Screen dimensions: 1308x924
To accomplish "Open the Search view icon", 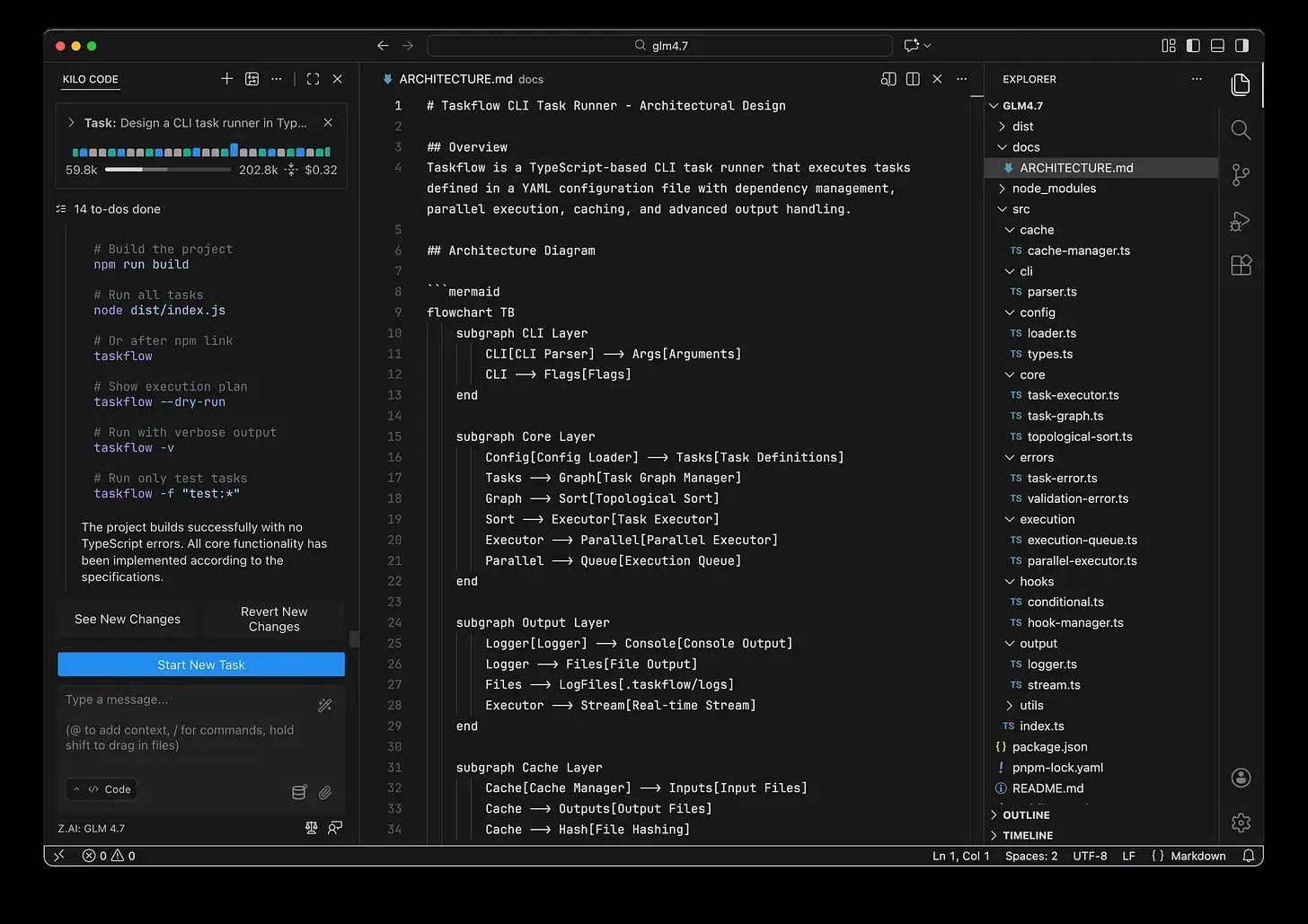I will (x=1241, y=130).
